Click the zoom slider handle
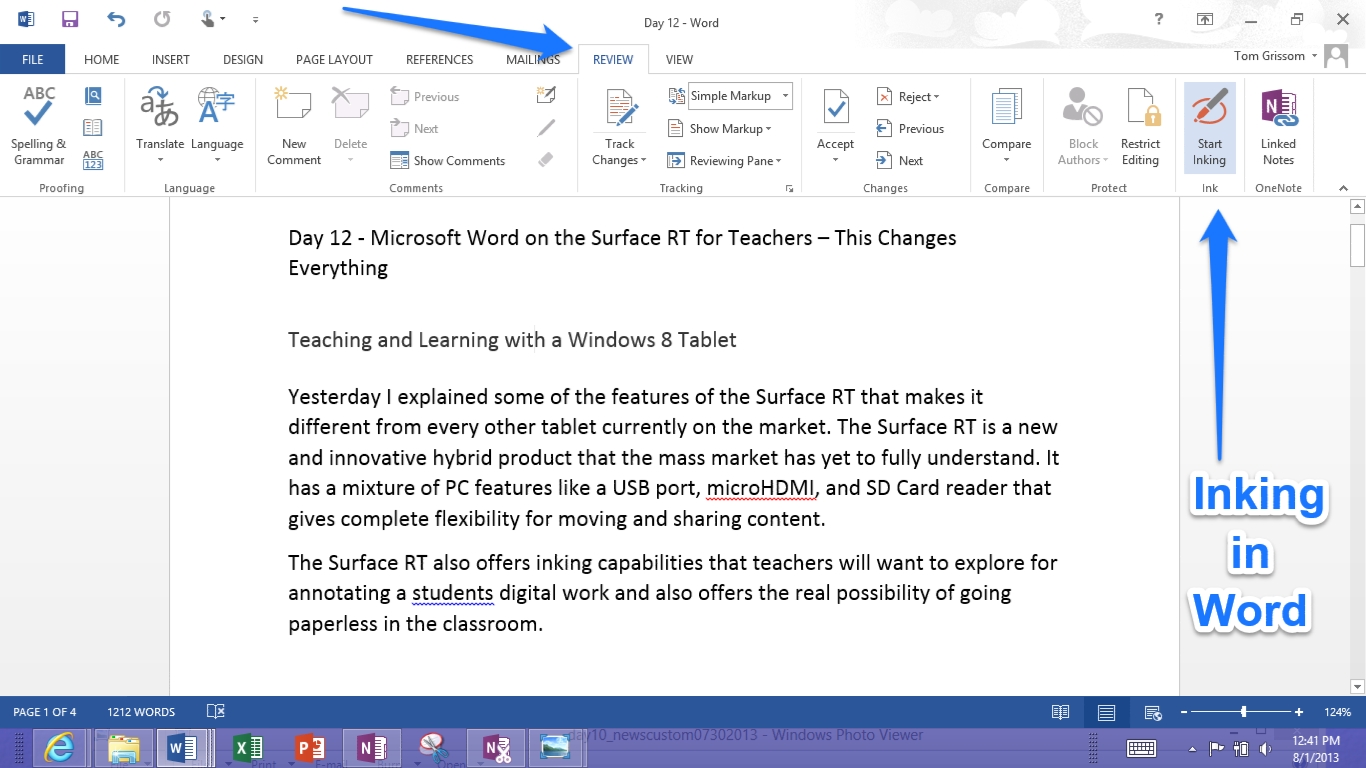Image resolution: width=1366 pixels, height=768 pixels. (1243, 712)
